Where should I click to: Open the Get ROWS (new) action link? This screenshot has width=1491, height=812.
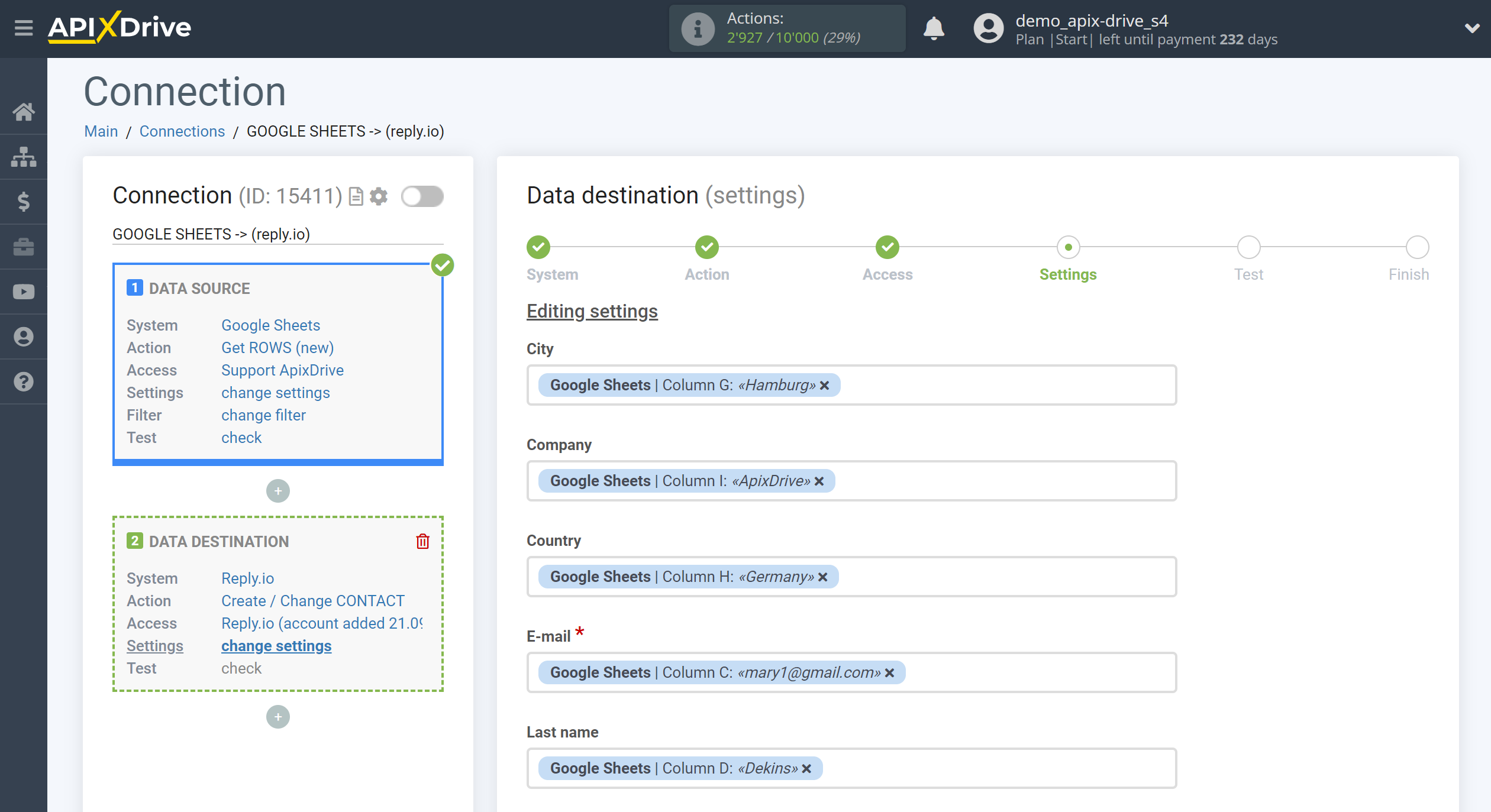pos(277,348)
